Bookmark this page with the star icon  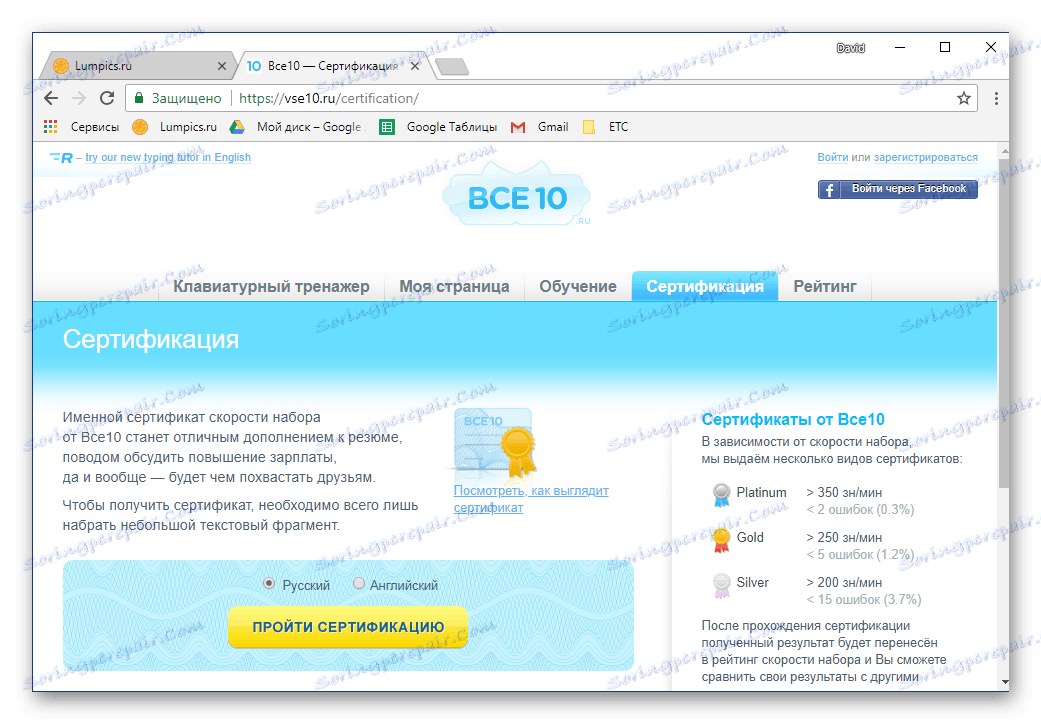[x=963, y=98]
